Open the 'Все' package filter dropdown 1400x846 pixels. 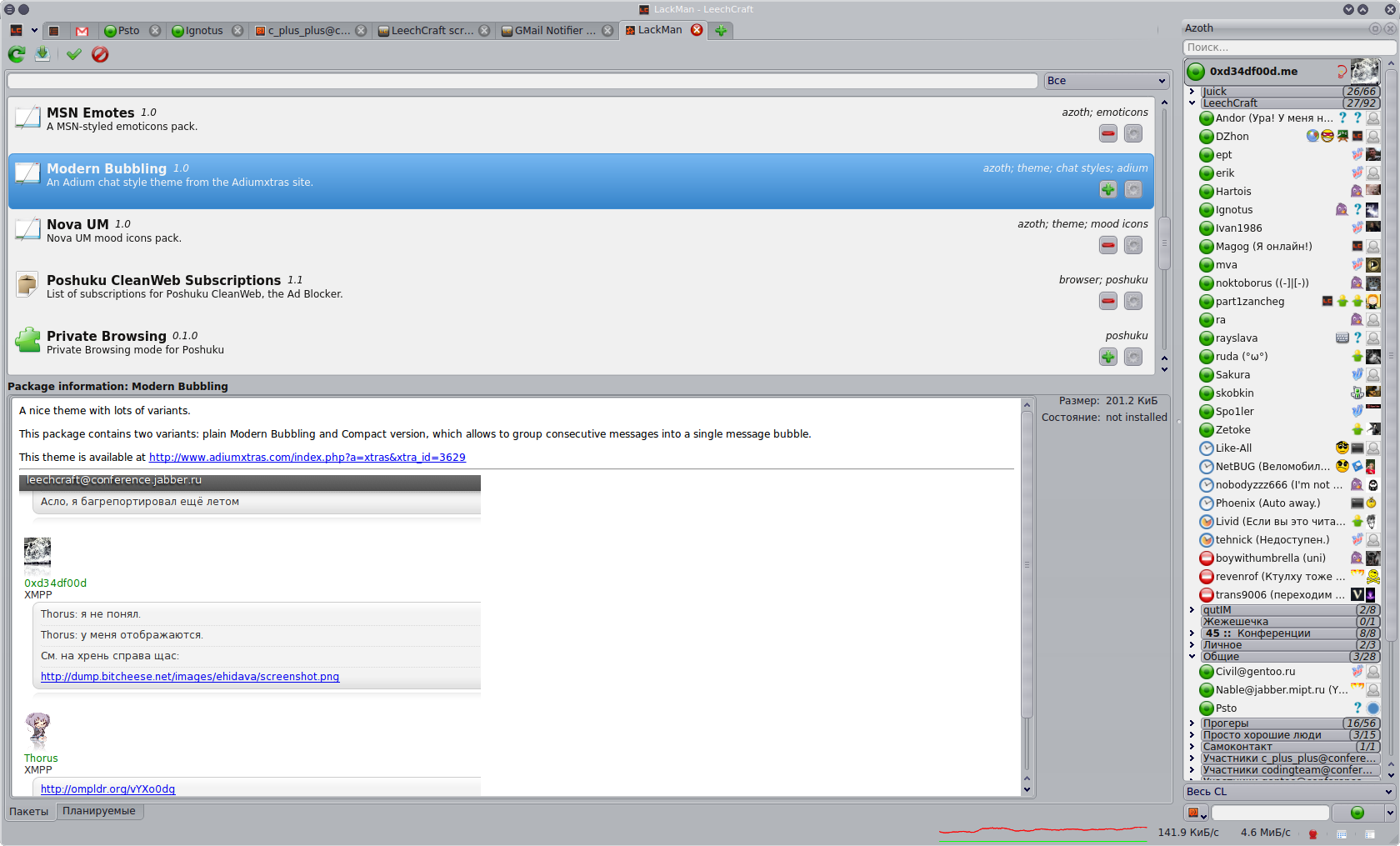1107,81
